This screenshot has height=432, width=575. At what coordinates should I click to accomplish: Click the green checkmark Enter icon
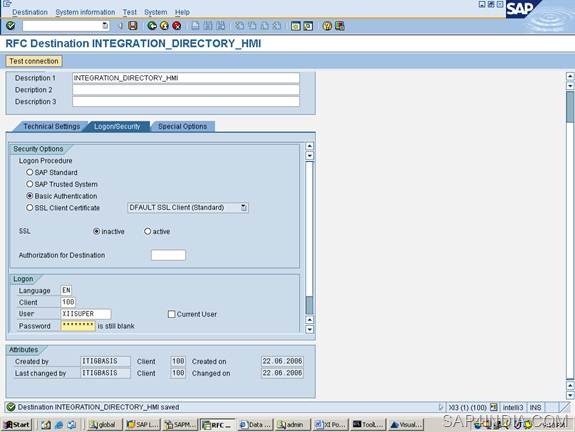click(11, 26)
